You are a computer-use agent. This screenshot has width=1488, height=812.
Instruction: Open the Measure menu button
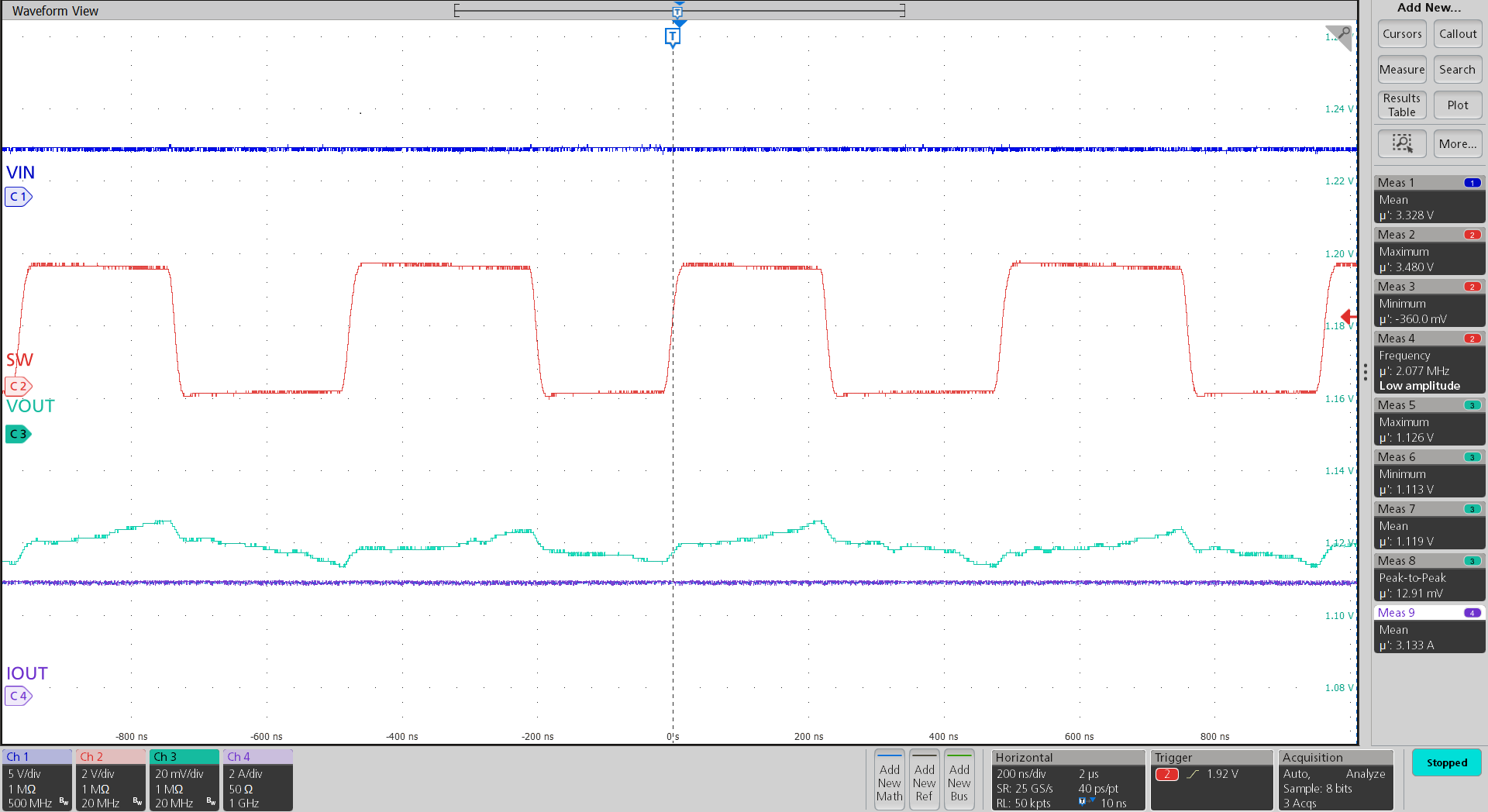(x=1402, y=70)
